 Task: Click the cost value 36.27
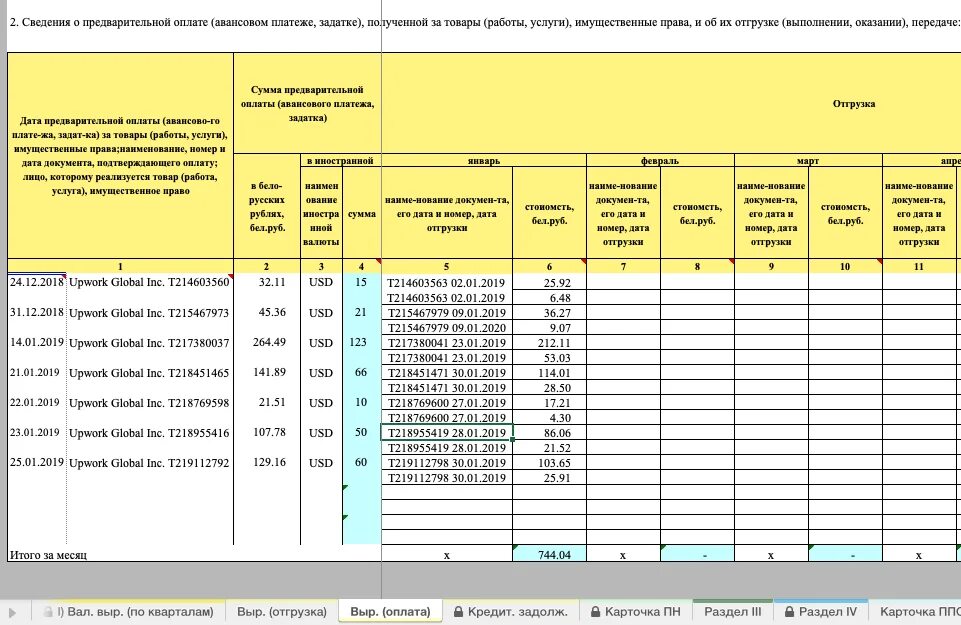549,312
